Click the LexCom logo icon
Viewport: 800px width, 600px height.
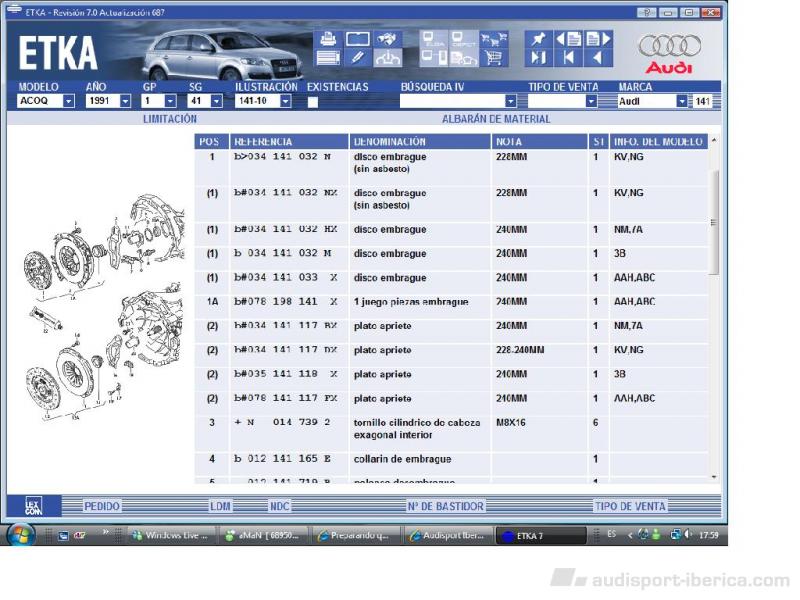pos(34,506)
